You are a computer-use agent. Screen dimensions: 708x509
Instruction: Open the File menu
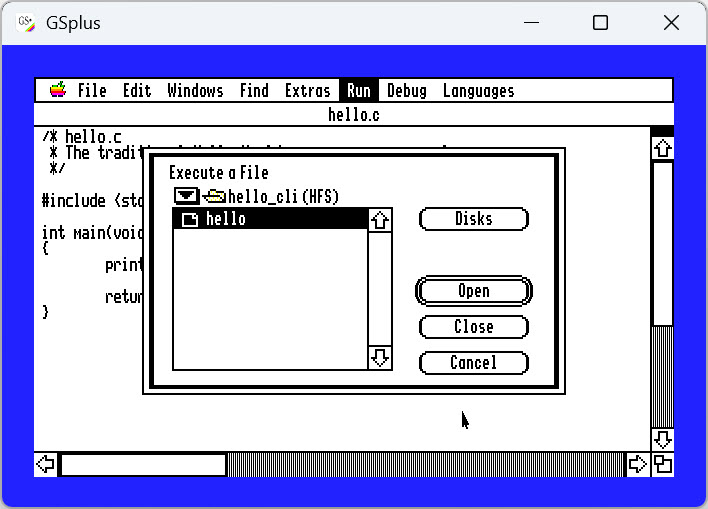pyautogui.click(x=92, y=90)
